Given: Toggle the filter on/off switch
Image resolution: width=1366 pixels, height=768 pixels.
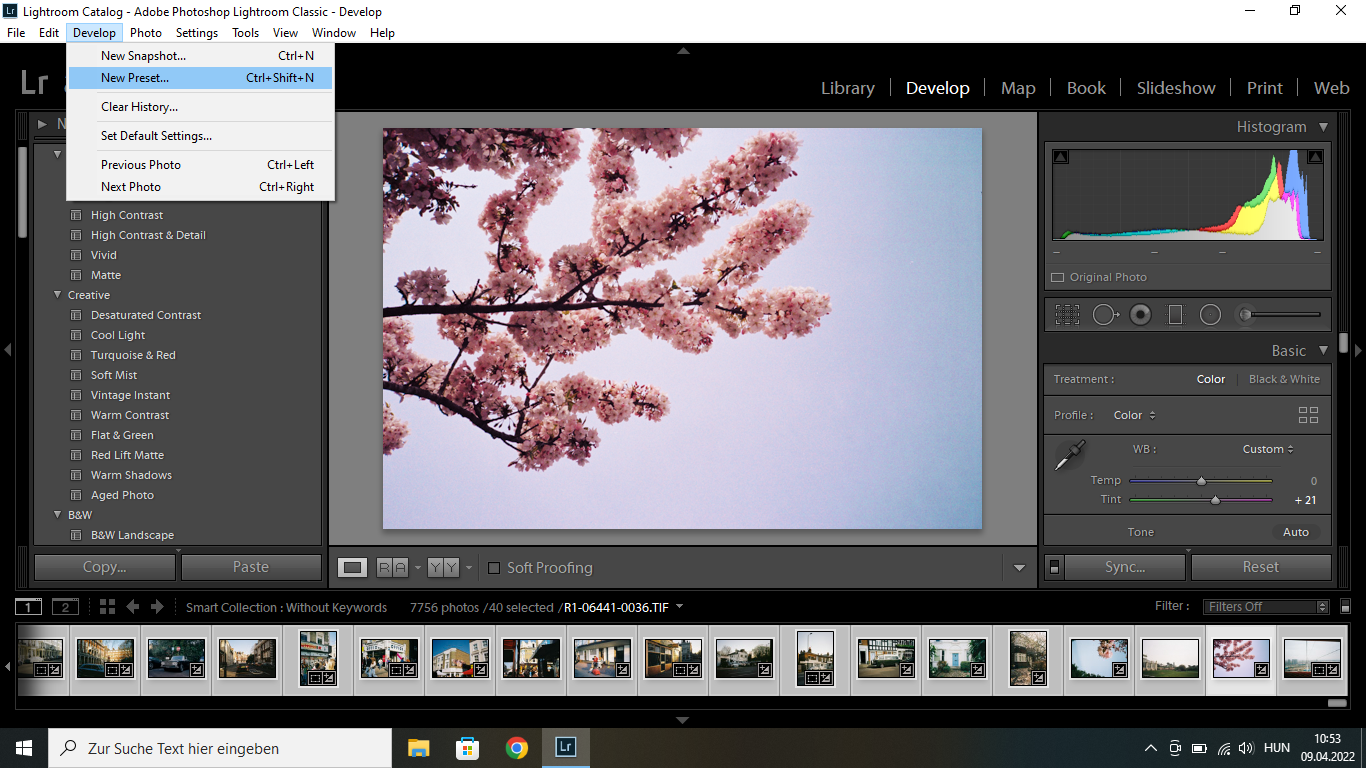Looking at the screenshot, I should coord(1343,606).
